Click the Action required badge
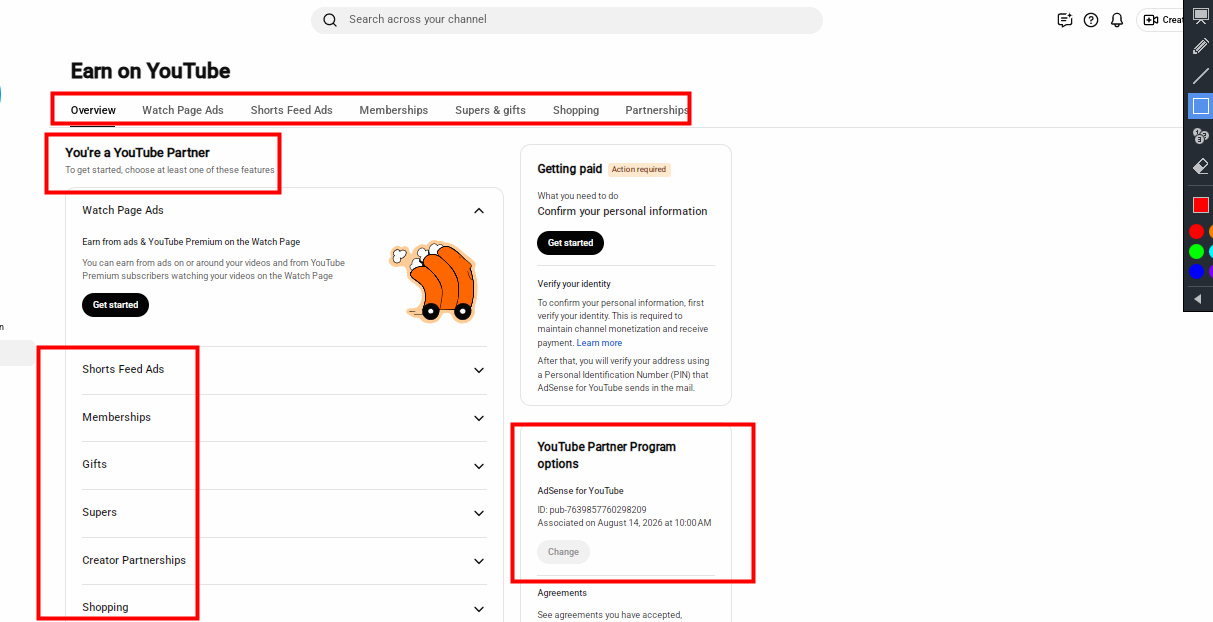Screen dimensions: 1213x622 pos(639,170)
